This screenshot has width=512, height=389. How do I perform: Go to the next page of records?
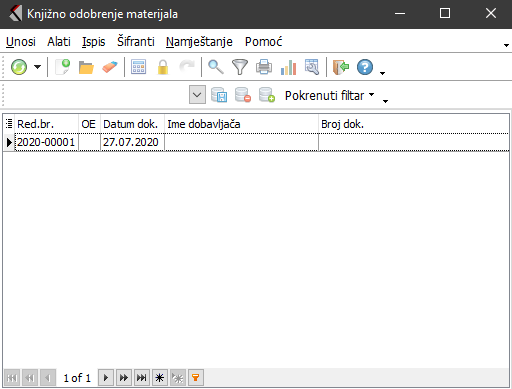tap(124, 378)
